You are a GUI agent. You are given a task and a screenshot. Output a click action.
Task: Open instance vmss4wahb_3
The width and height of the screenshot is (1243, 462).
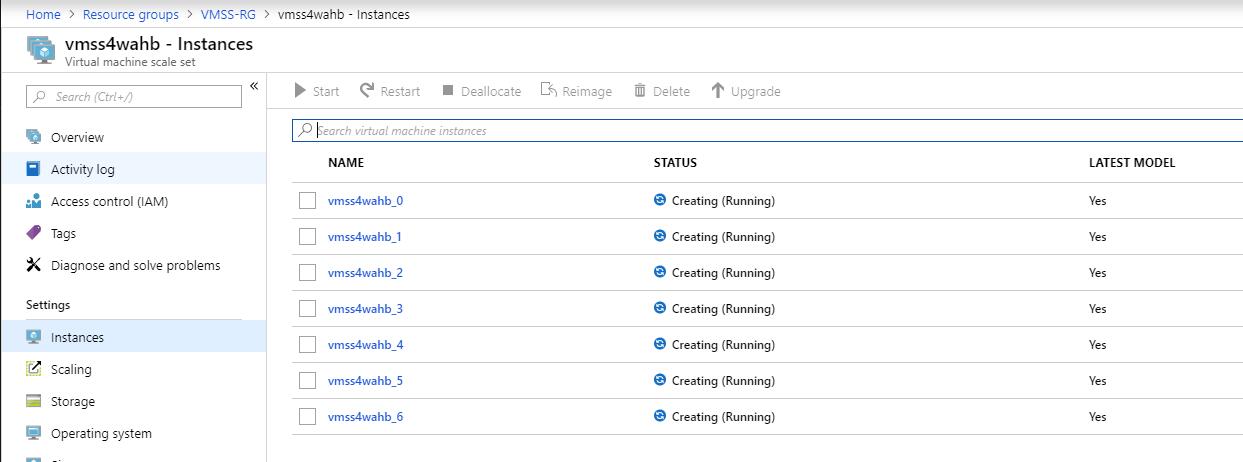tap(365, 308)
